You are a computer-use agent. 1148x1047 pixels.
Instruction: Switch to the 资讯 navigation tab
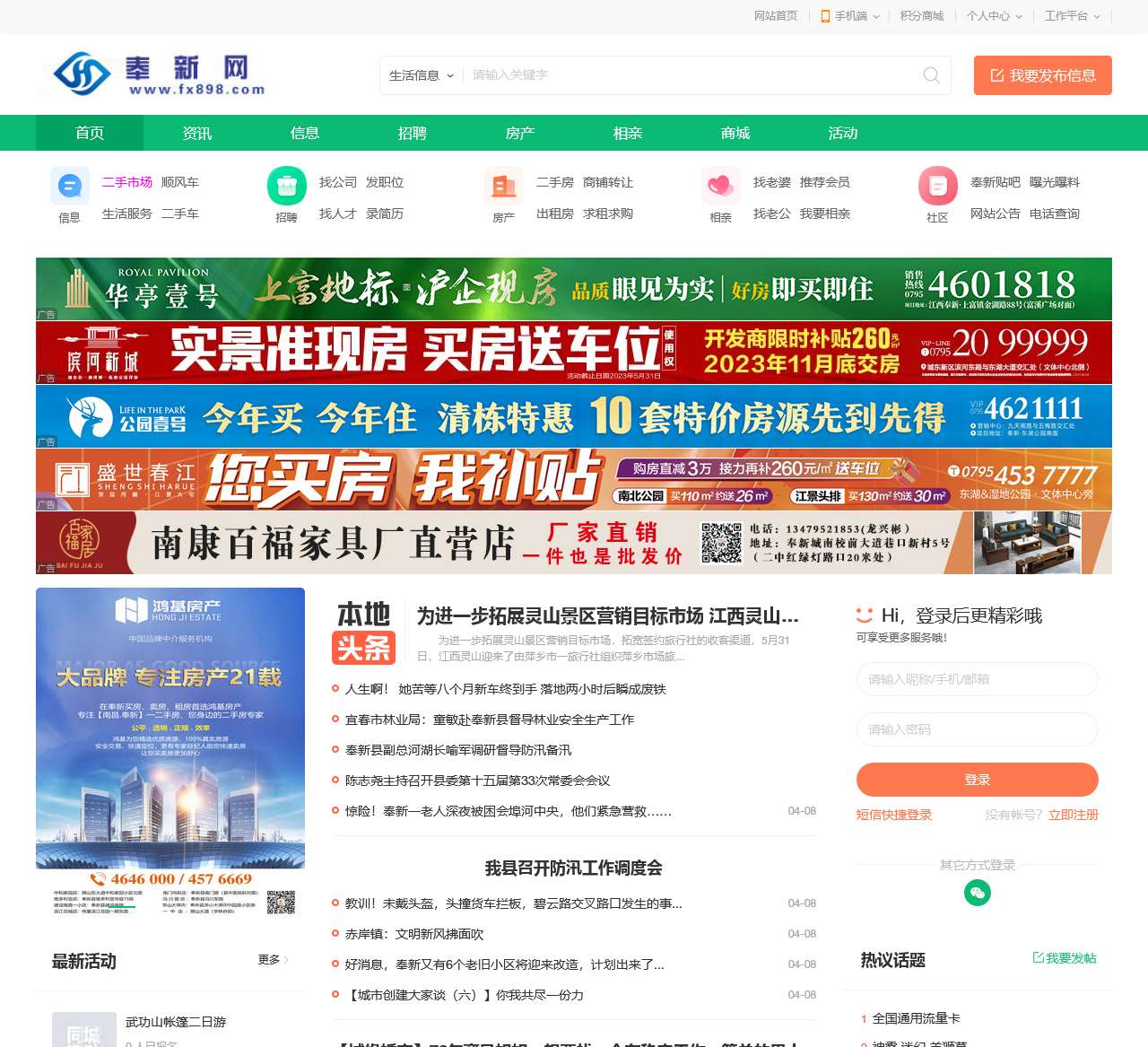click(197, 133)
